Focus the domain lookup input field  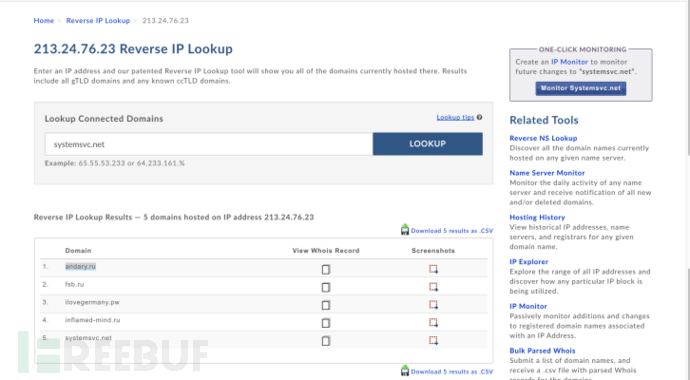[x=209, y=144]
